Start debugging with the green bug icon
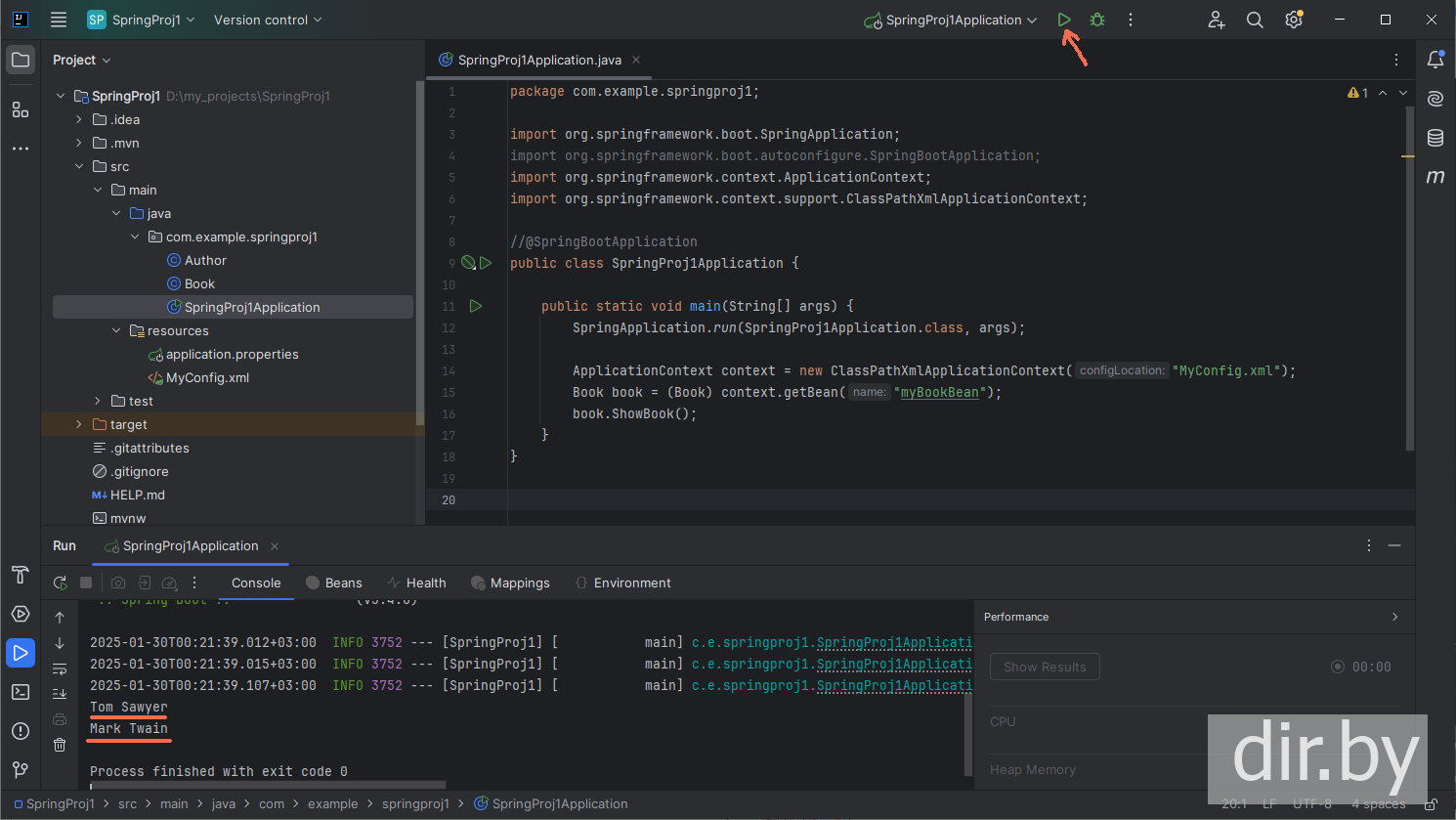The width and height of the screenshot is (1456, 820). click(x=1097, y=20)
